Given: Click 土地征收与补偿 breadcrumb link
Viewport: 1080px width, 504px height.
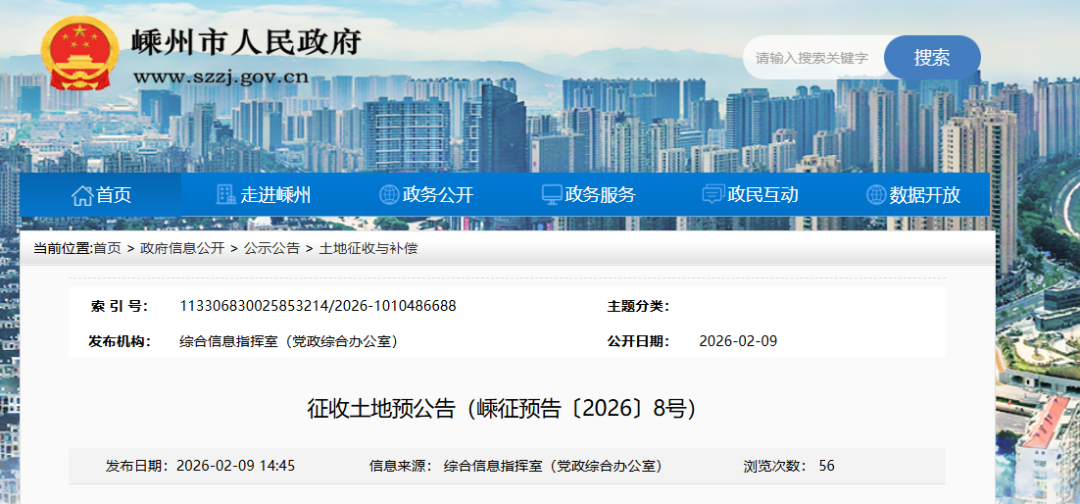Looking at the screenshot, I should (x=368, y=248).
